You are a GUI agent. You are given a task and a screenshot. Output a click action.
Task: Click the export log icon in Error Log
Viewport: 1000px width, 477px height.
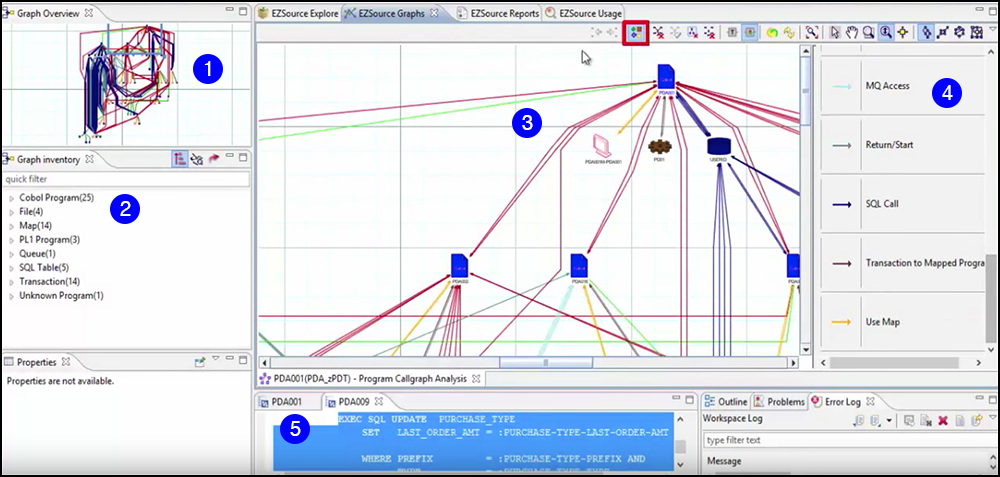click(x=858, y=420)
